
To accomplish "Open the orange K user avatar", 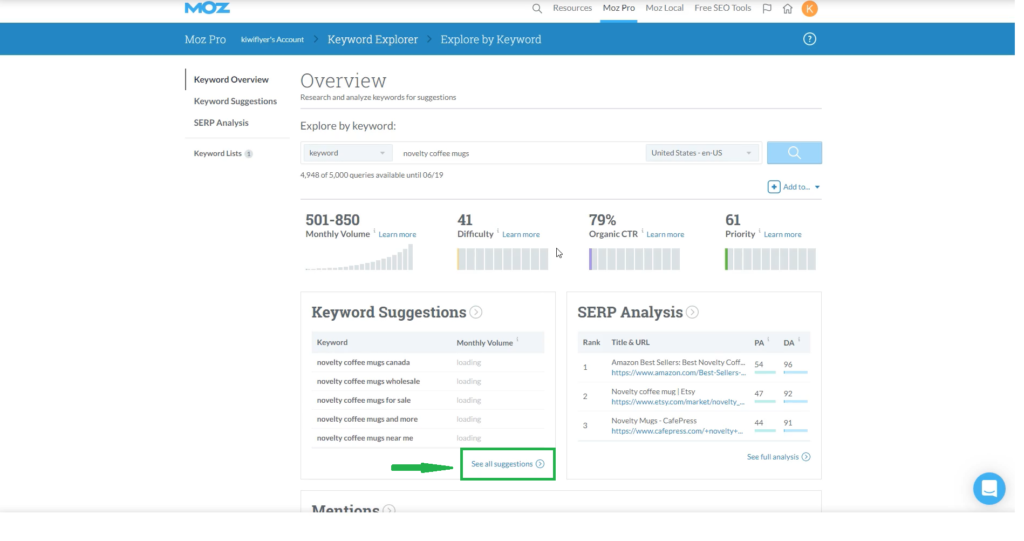I will pos(810,8).
